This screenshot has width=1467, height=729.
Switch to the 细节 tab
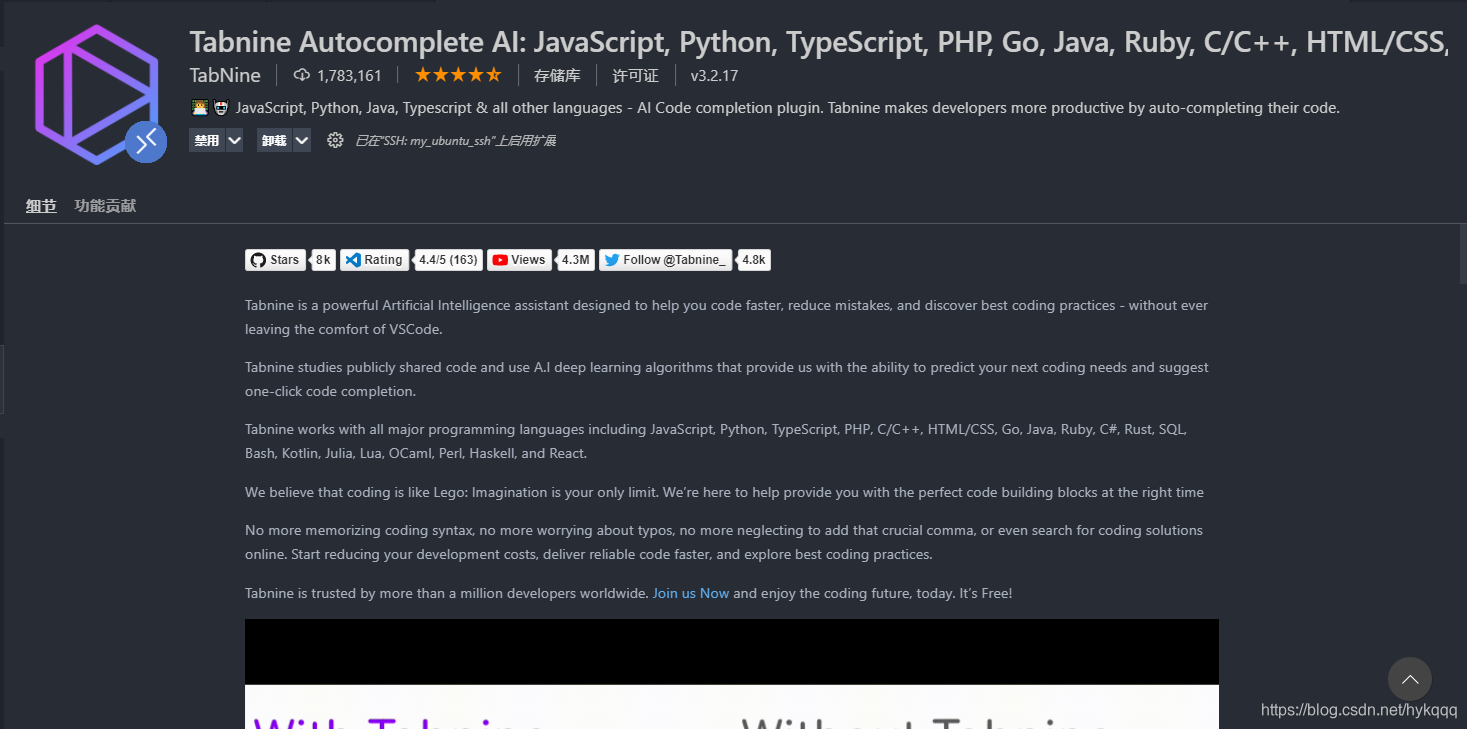point(41,206)
